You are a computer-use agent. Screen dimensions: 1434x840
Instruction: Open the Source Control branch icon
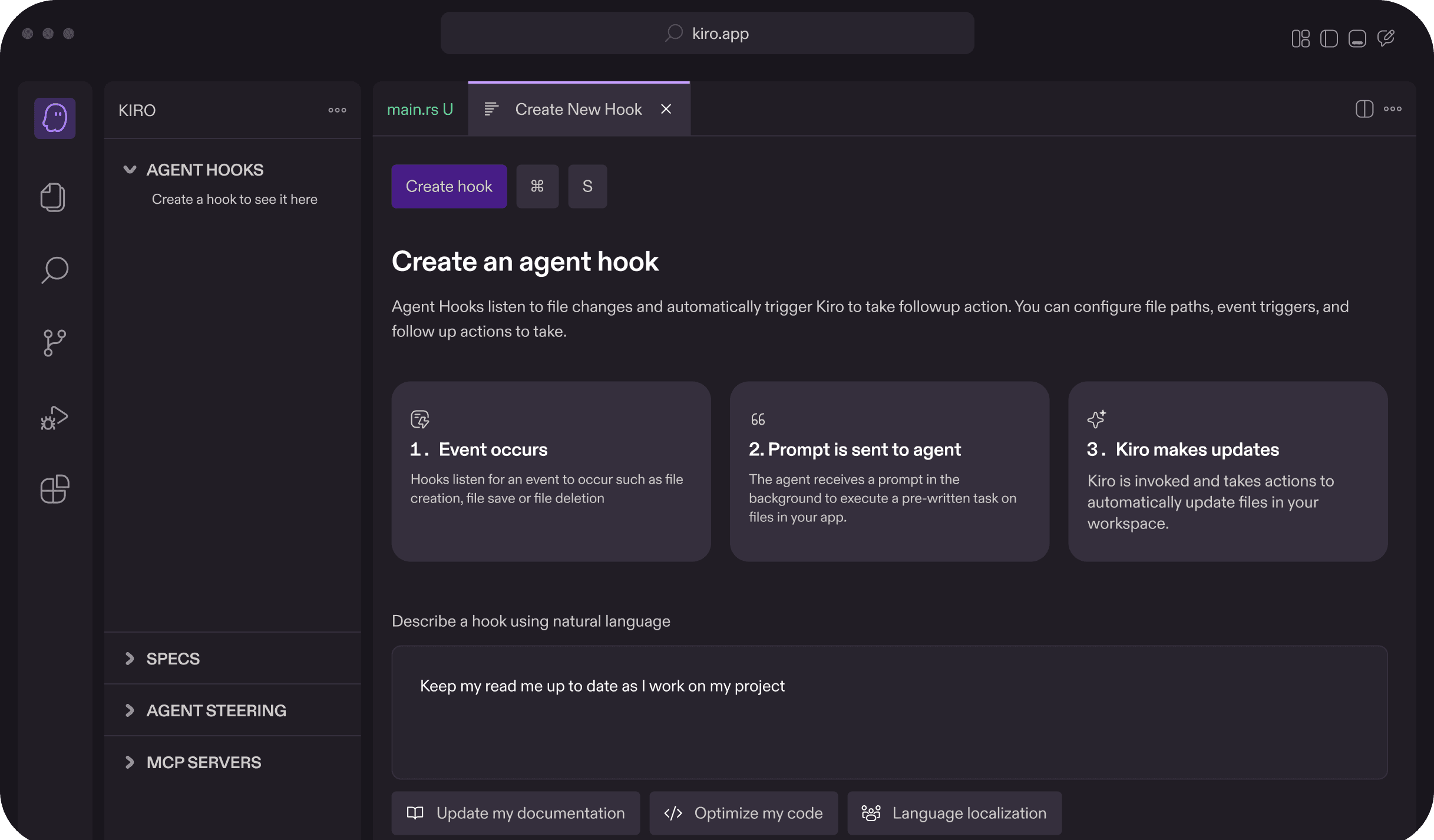click(x=55, y=343)
